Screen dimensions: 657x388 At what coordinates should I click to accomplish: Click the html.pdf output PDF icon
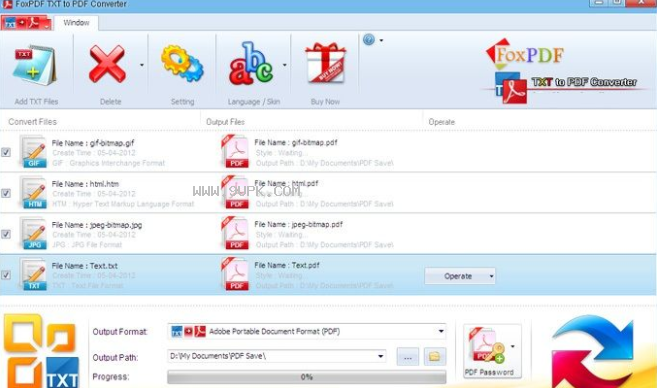[x=235, y=193]
